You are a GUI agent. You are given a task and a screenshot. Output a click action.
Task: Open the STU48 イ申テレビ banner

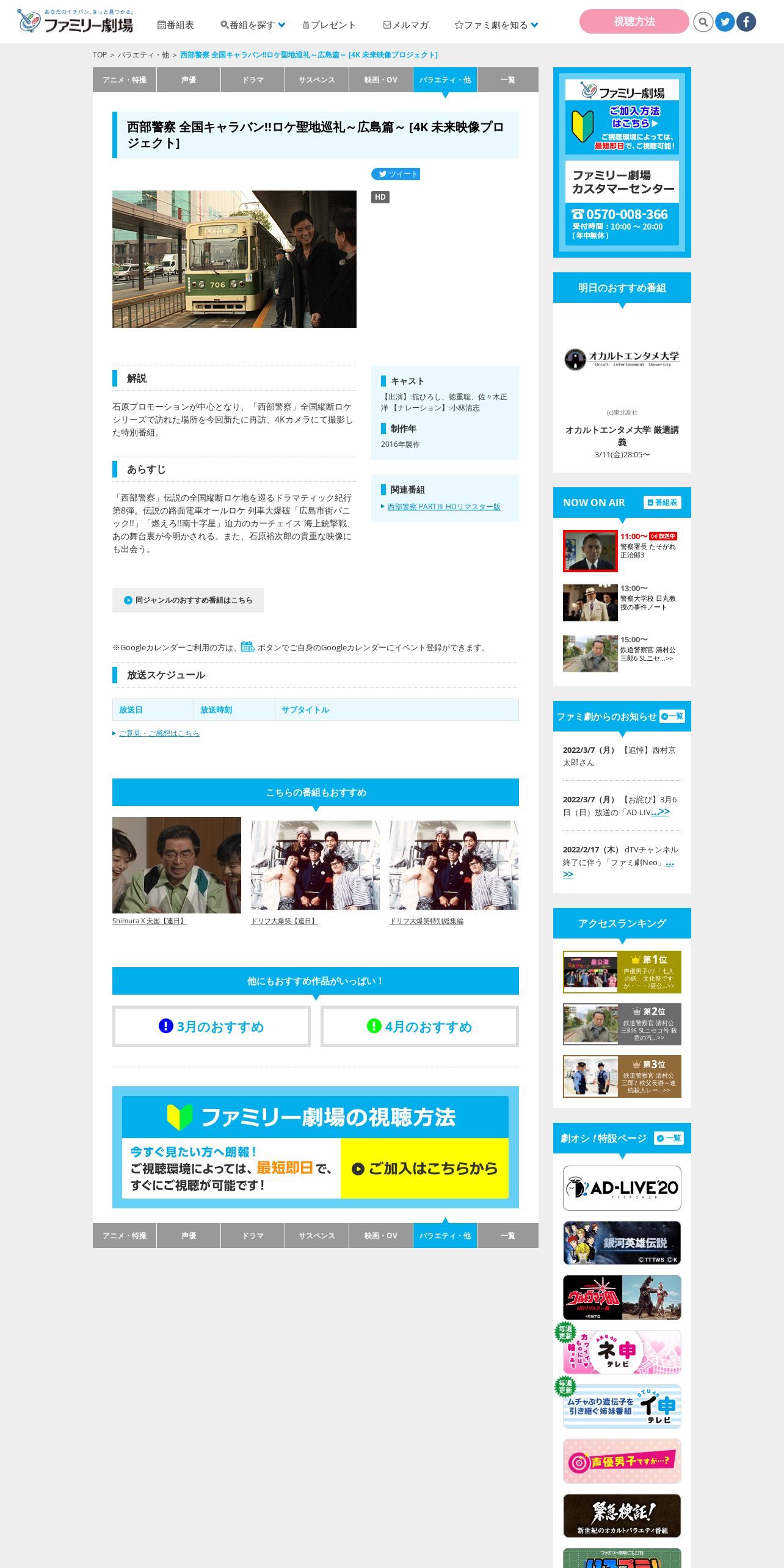pyautogui.click(x=622, y=1407)
